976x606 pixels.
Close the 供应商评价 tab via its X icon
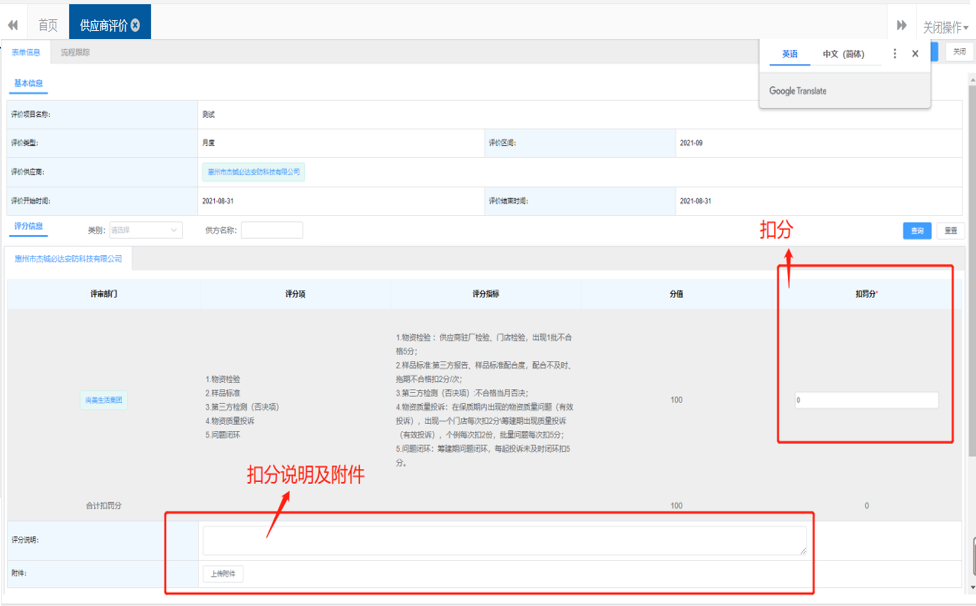[136, 25]
